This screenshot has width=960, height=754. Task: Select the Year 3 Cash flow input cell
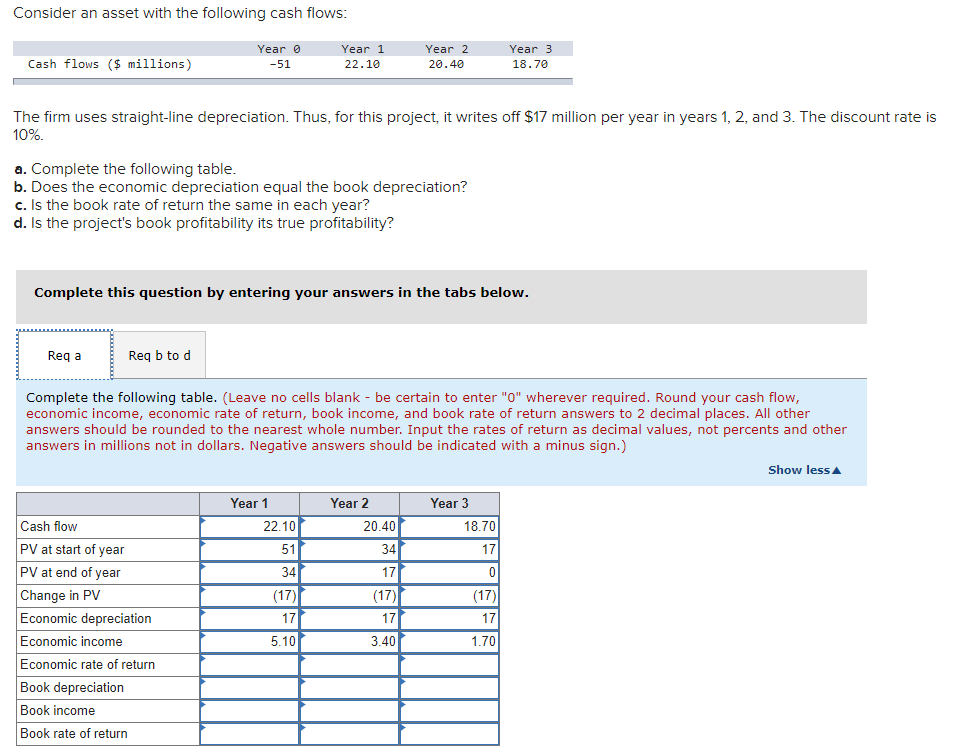(449, 526)
